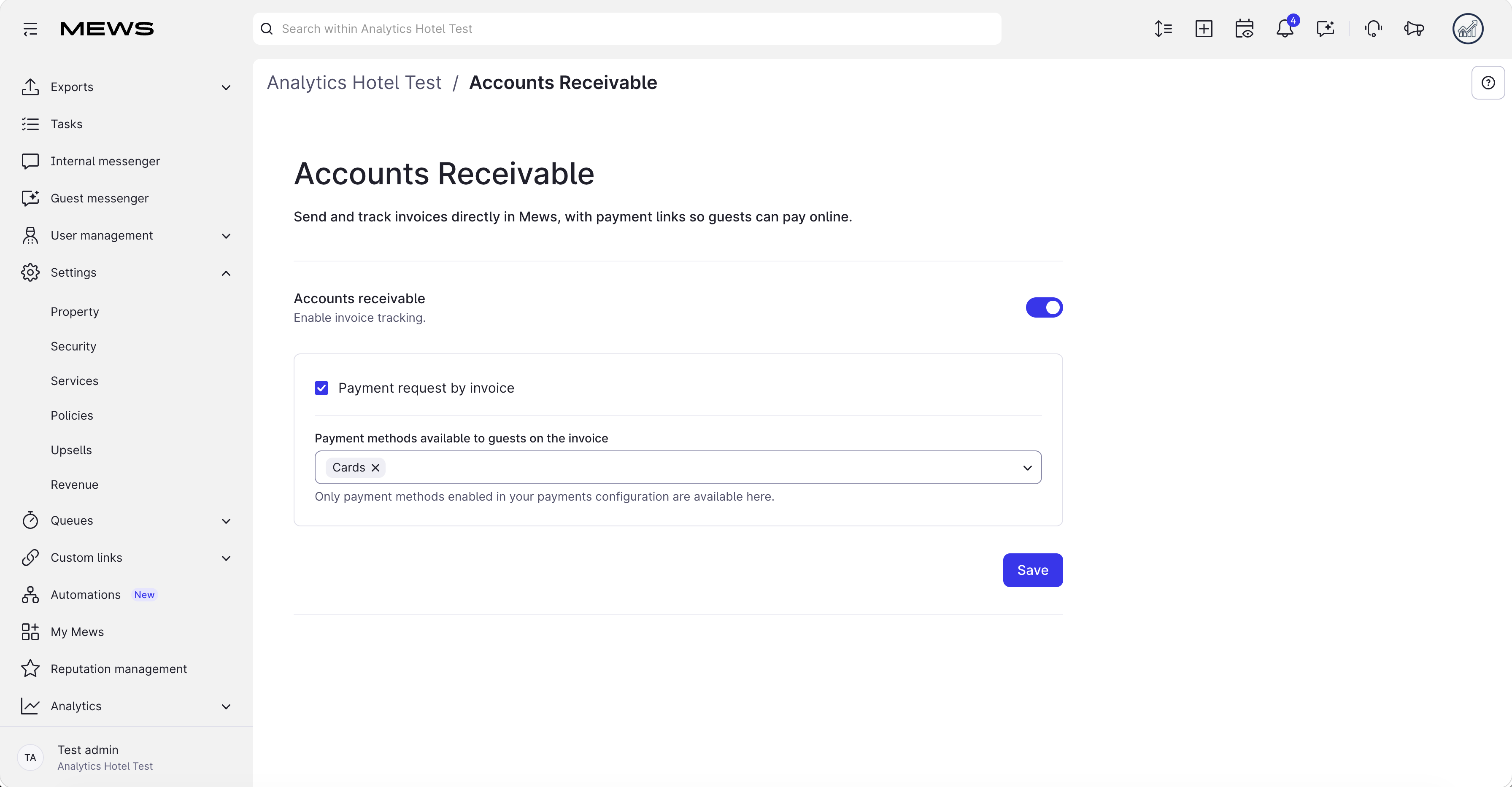1512x787 pixels.
Task: Focus the Search within Analytics Hotel Test field
Action: tap(627, 29)
